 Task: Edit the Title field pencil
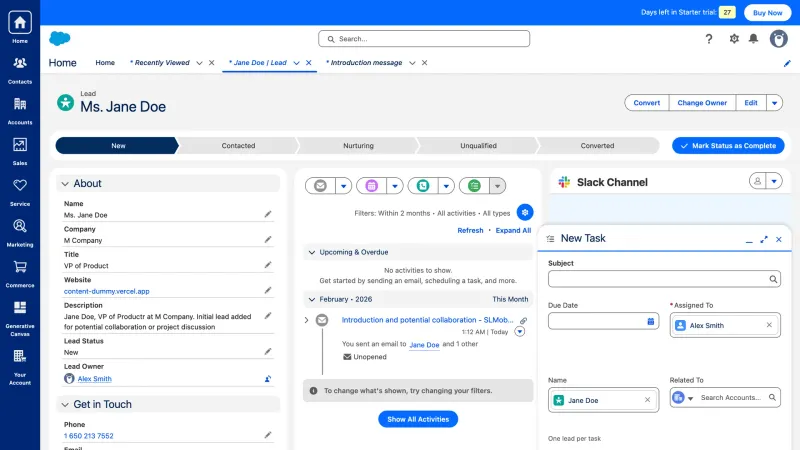268,265
